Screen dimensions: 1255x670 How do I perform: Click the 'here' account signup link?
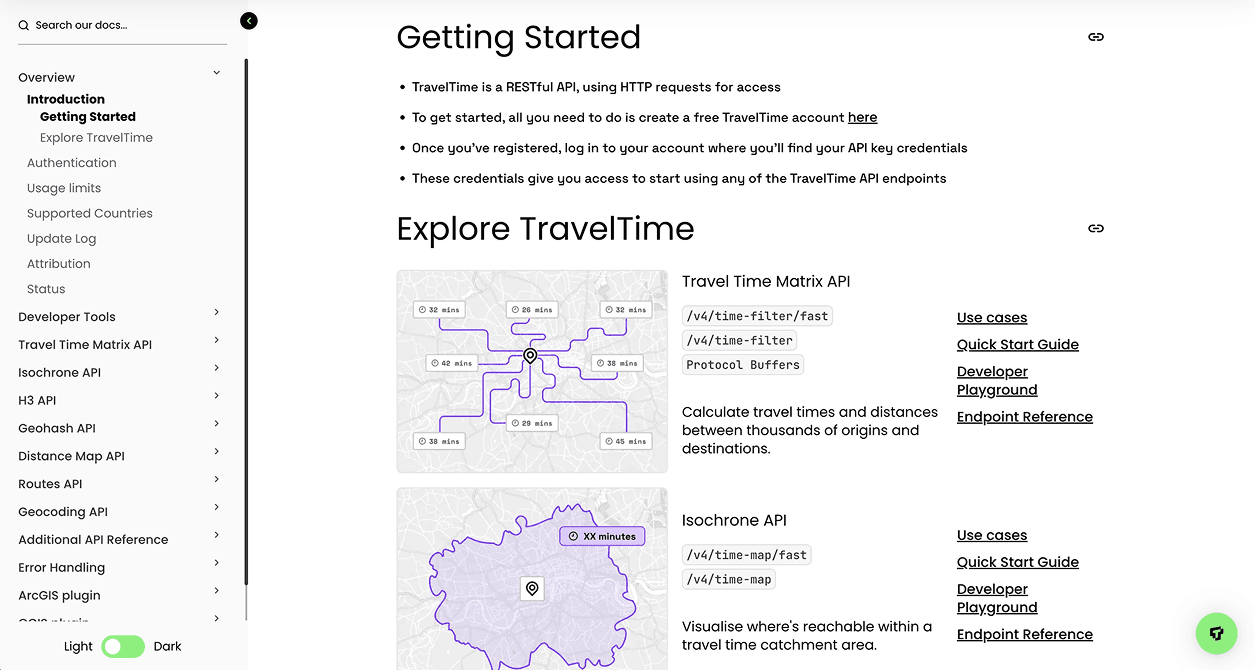[x=862, y=117]
